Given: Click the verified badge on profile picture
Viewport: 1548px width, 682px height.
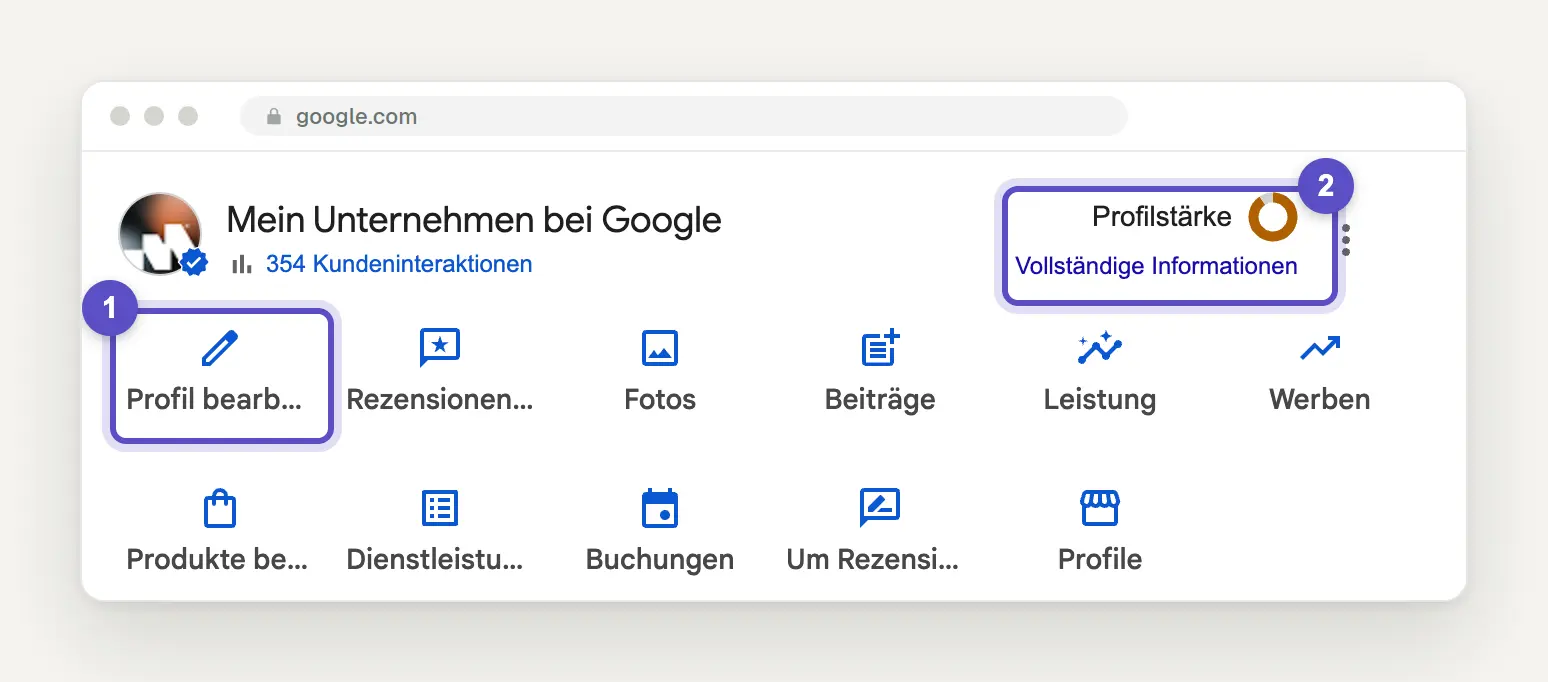Looking at the screenshot, I should point(194,263).
